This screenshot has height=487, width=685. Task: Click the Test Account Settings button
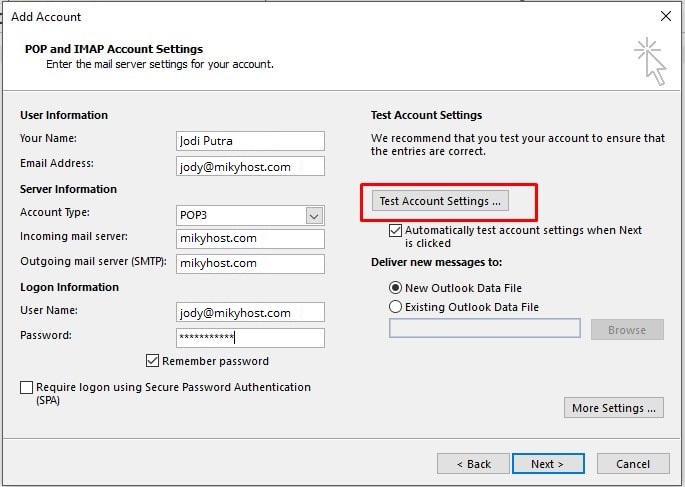[440, 201]
